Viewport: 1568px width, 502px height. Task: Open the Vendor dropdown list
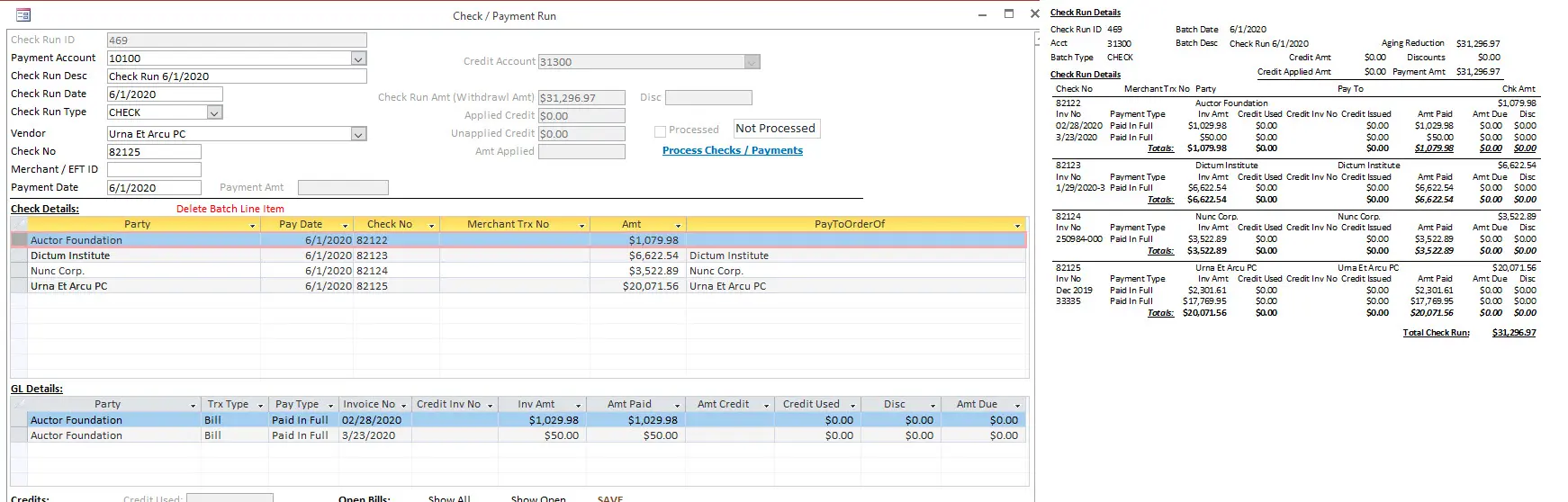[358, 134]
